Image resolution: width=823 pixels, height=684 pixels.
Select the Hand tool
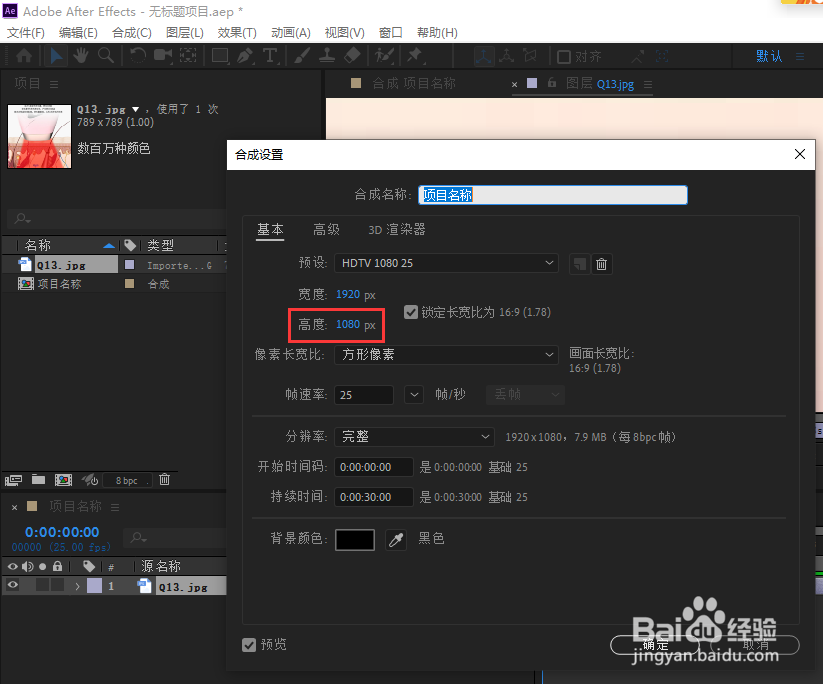(x=80, y=56)
